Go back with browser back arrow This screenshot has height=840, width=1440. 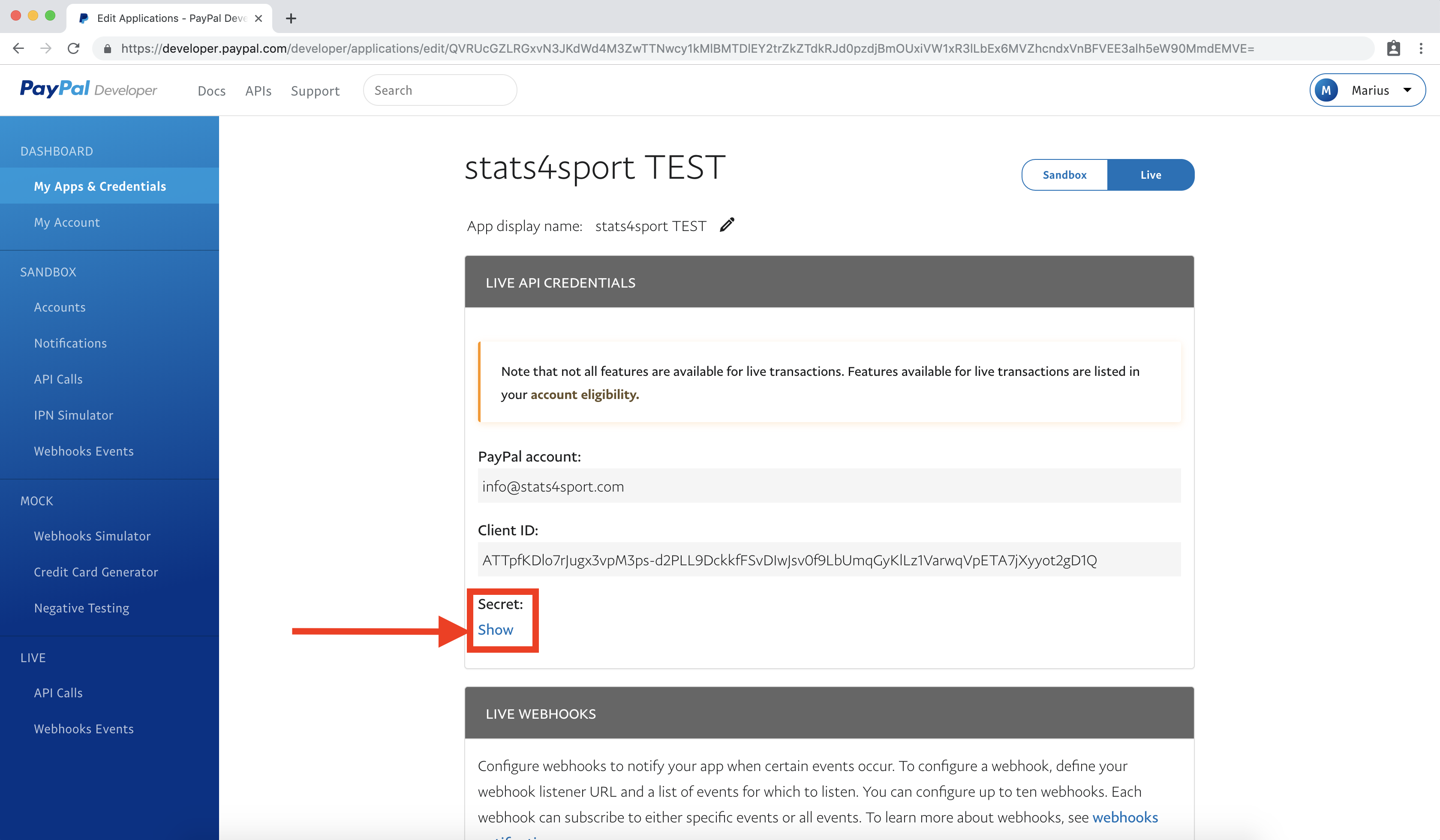pos(18,48)
